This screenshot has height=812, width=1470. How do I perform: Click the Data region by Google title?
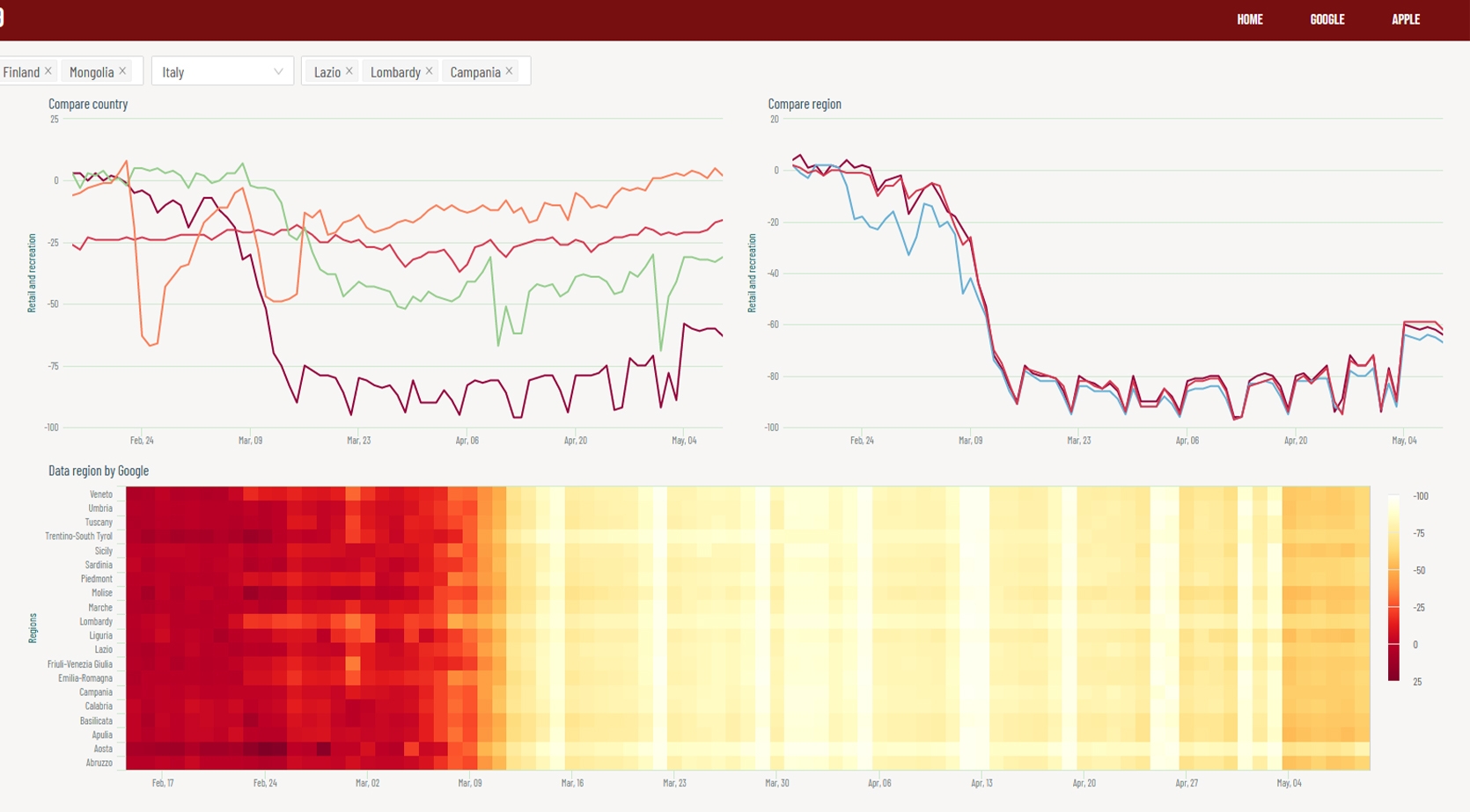pos(99,471)
